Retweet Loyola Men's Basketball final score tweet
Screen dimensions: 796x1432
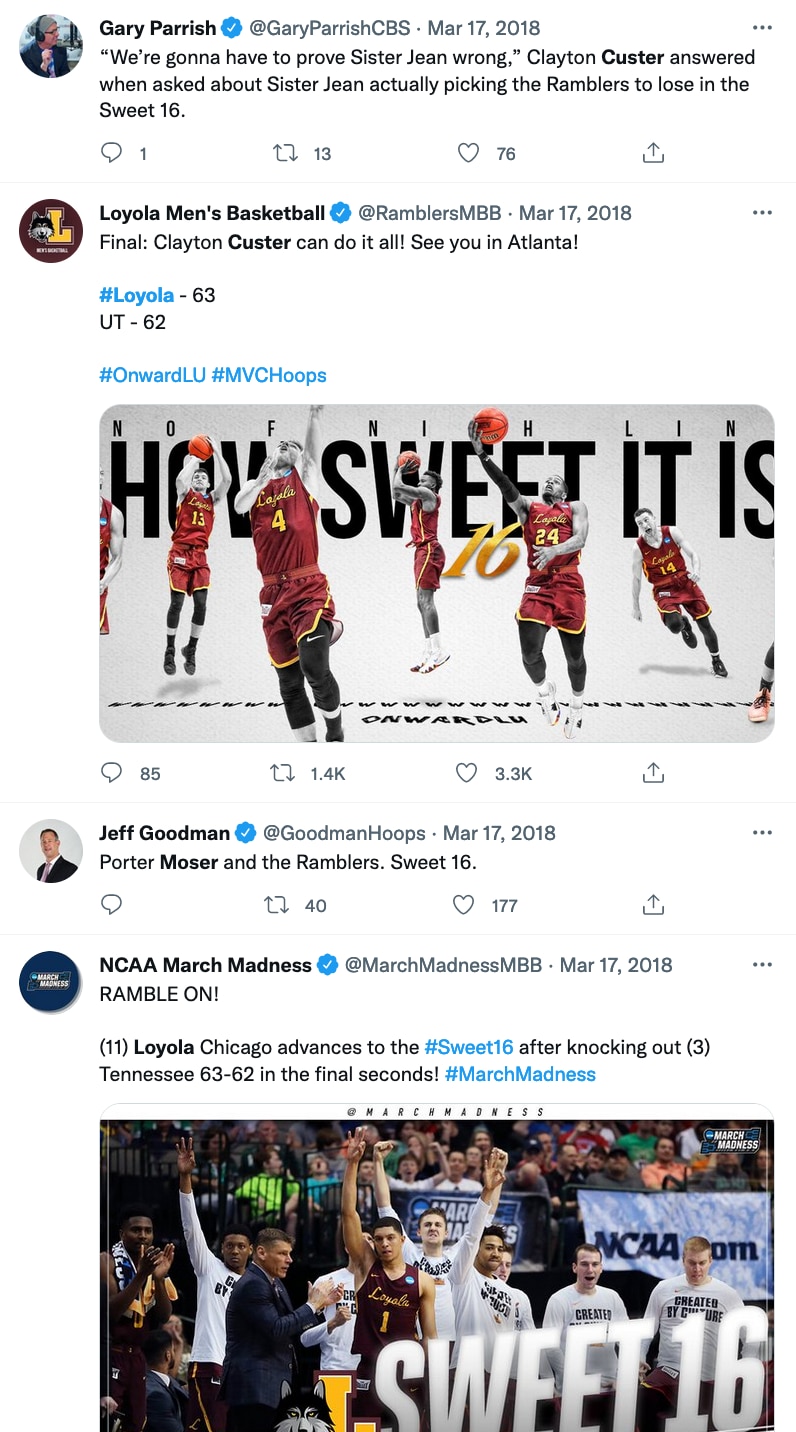(x=286, y=773)
